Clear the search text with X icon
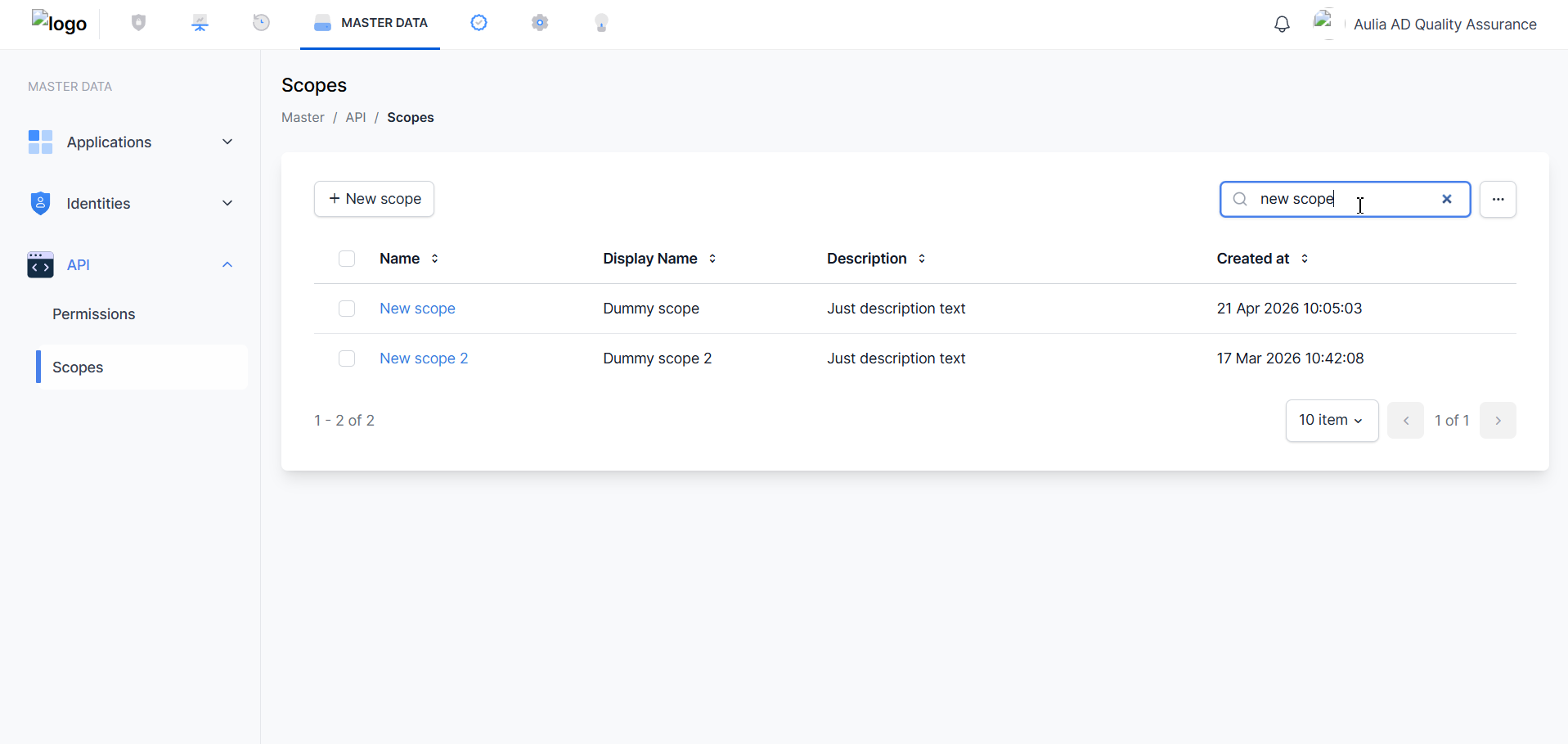 point(1447,199)
